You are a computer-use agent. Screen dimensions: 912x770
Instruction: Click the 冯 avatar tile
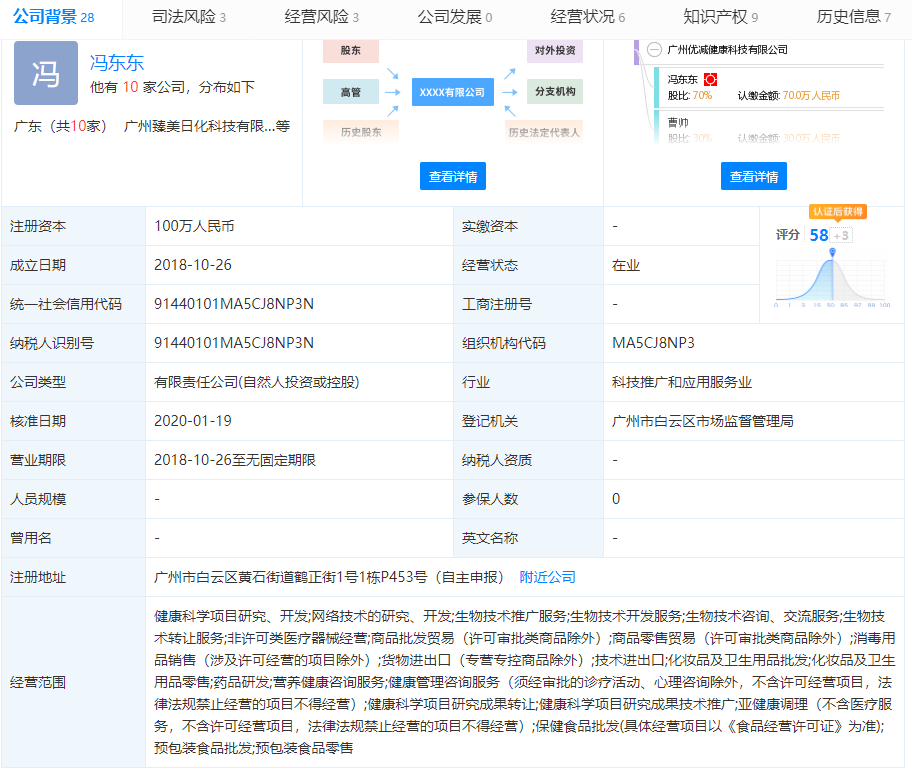tap(45, 73)
